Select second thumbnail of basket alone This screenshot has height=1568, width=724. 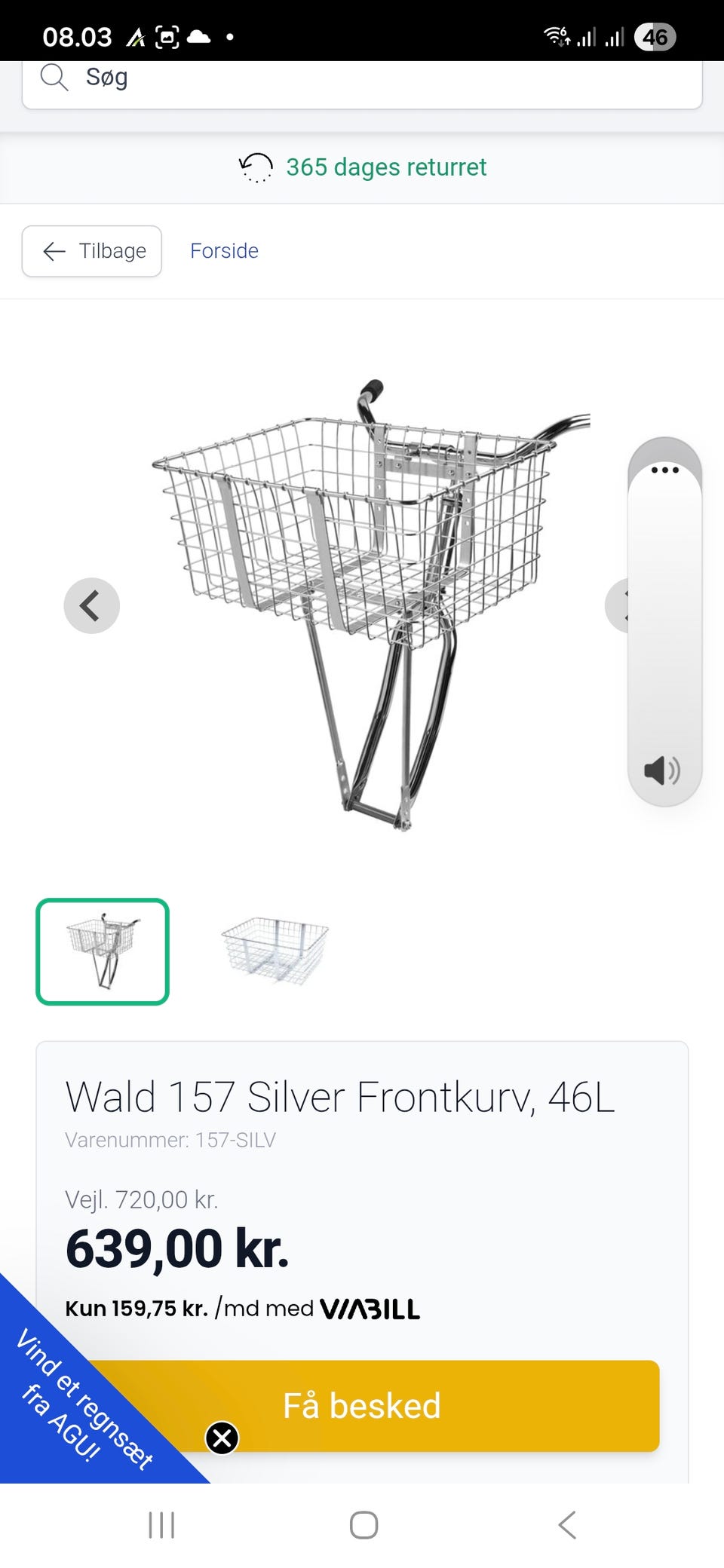[x=275, y=951]
